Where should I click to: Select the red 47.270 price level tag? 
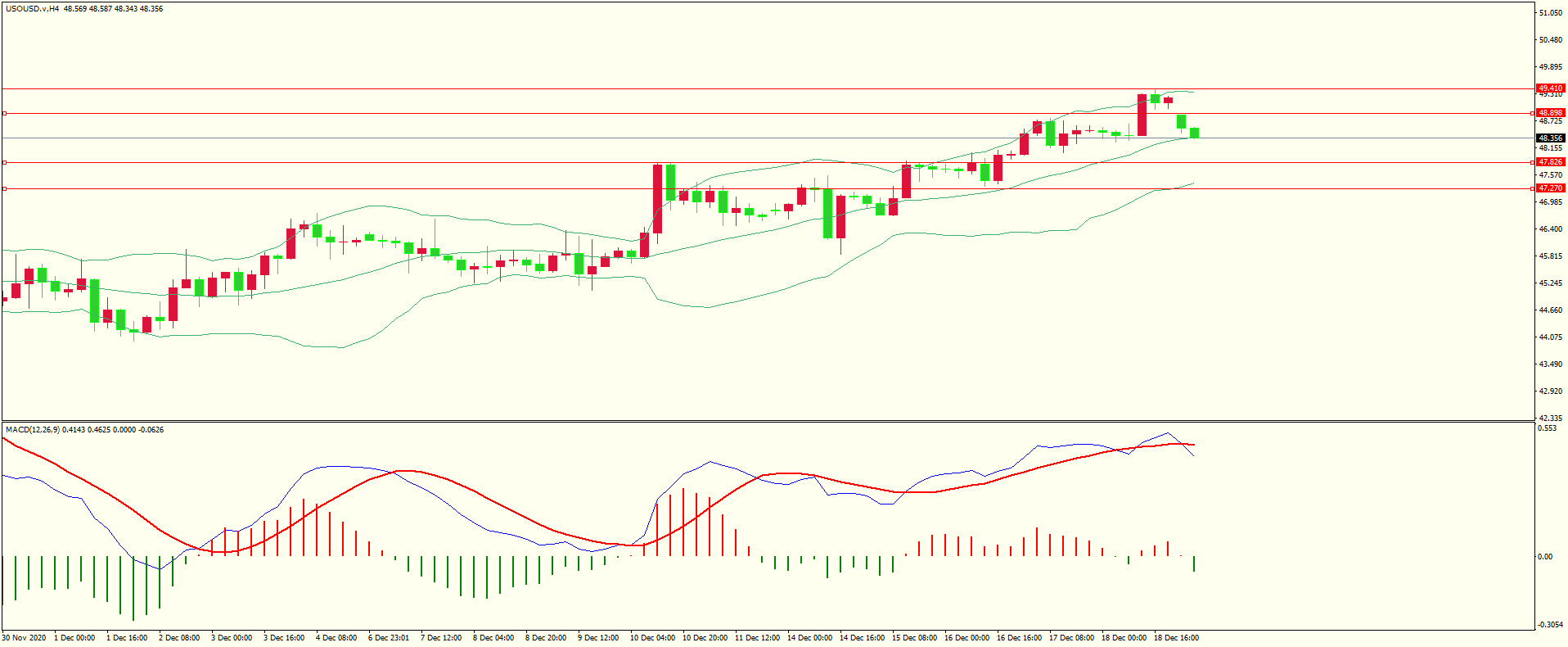1551,188
